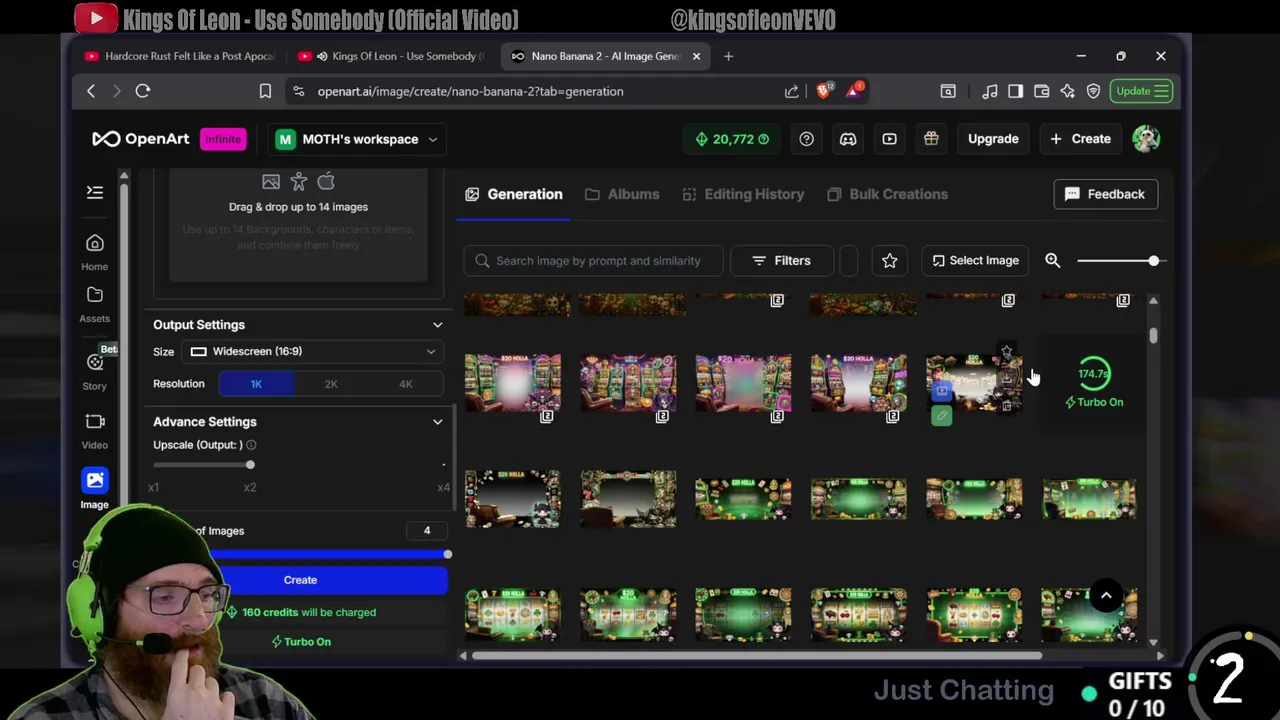Screen dimensions: 1280x720
Task: Open the image upload icon in drop area
Action: 271,182
